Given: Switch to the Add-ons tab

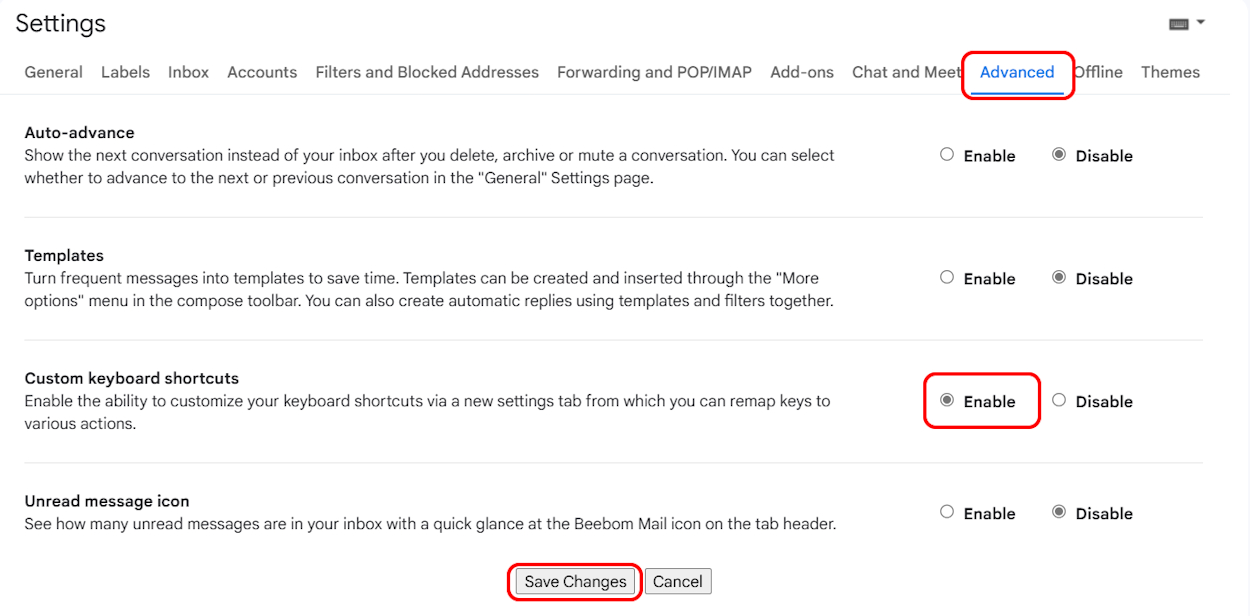Looking at the screenshot, I should [801, 72].
